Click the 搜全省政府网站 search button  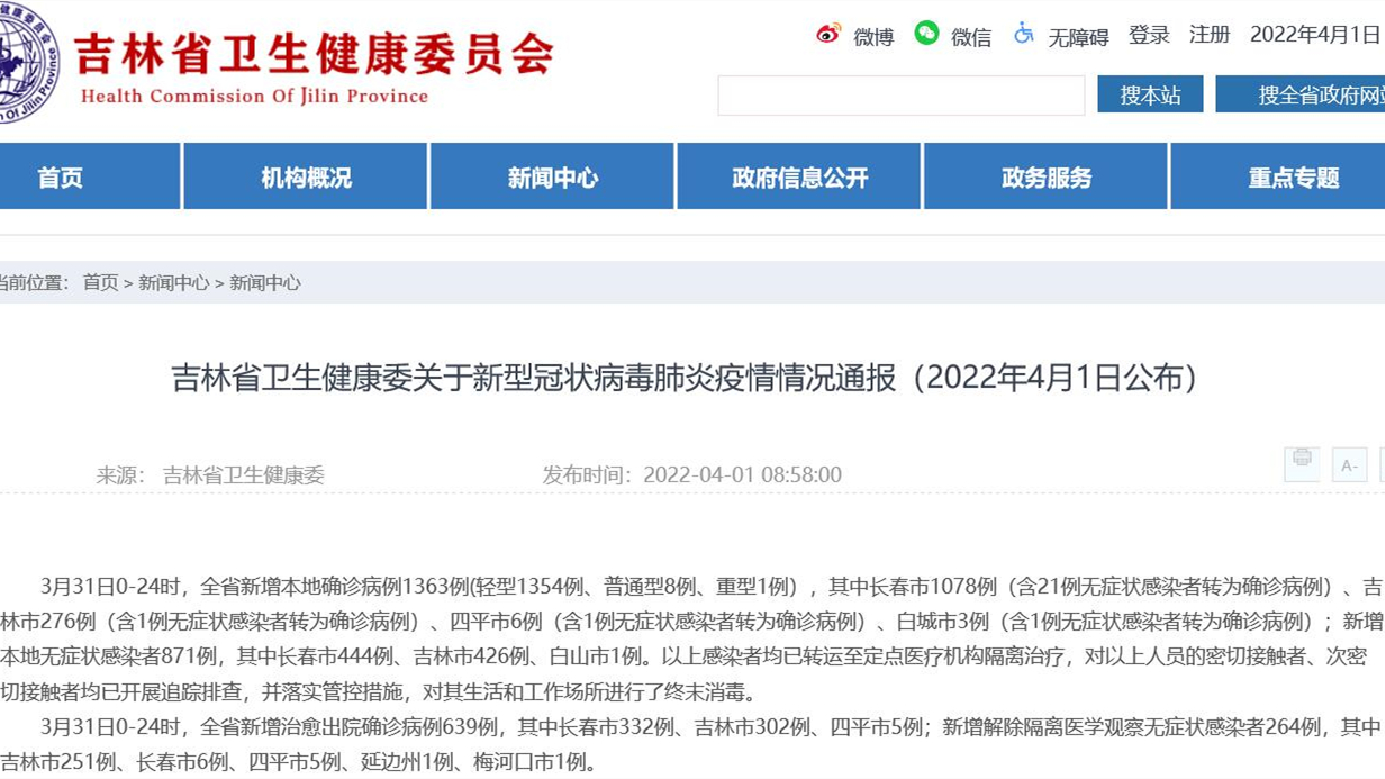1310,95
